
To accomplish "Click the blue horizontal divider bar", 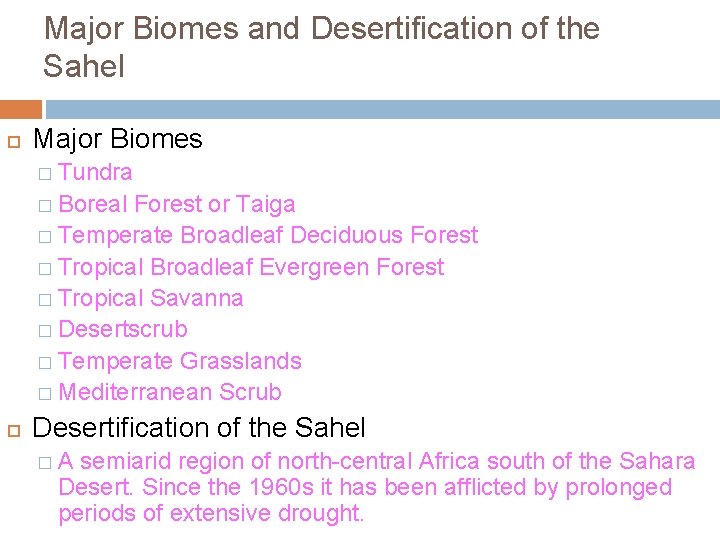I will click(x=382, y=108).
